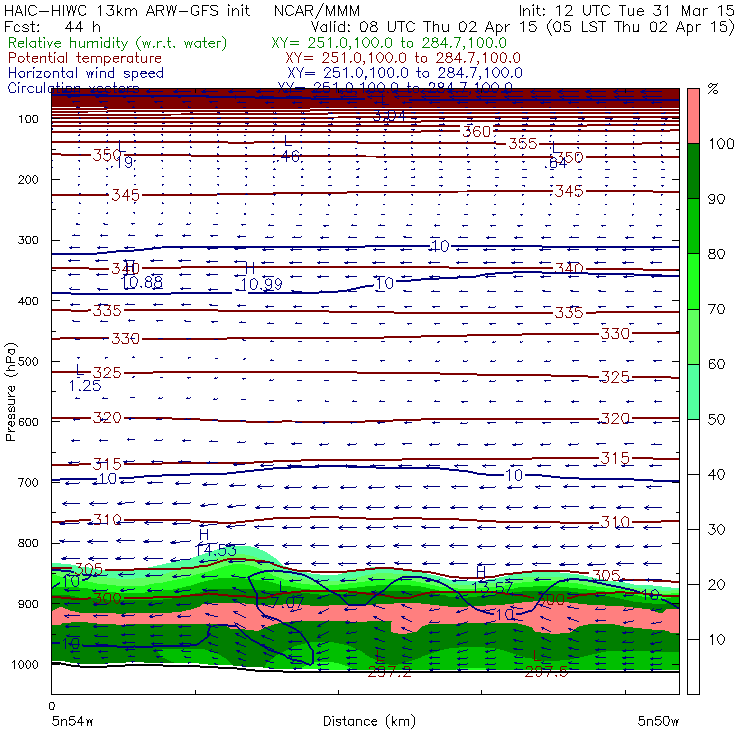
Task: Select 'Relative humidity (w.r.t. water)' legend label
Action: pyautogui.click(x=118, y=43)
